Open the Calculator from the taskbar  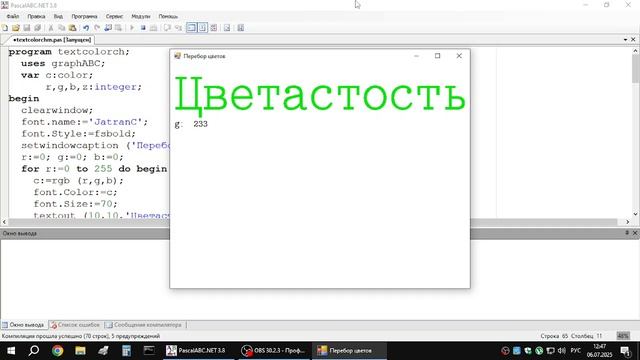[126, 351]
